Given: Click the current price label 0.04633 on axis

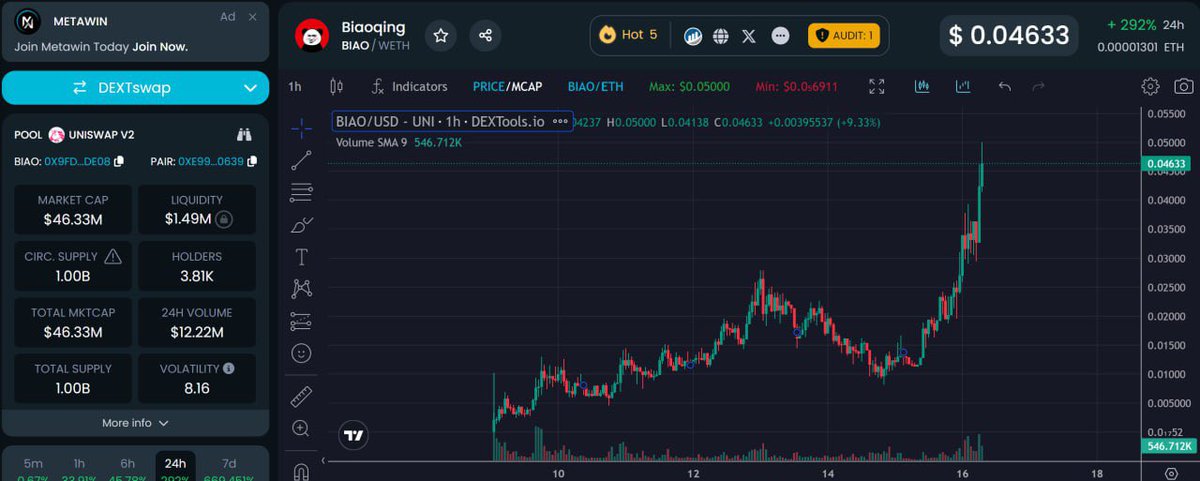Looking at the screenshot, I should click(1167, 164).
